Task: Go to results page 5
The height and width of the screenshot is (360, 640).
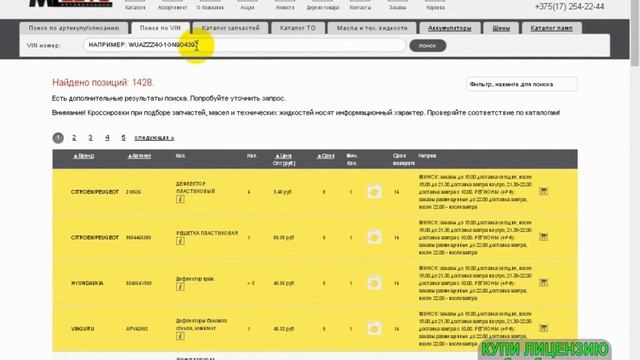Action: (123, 138)
